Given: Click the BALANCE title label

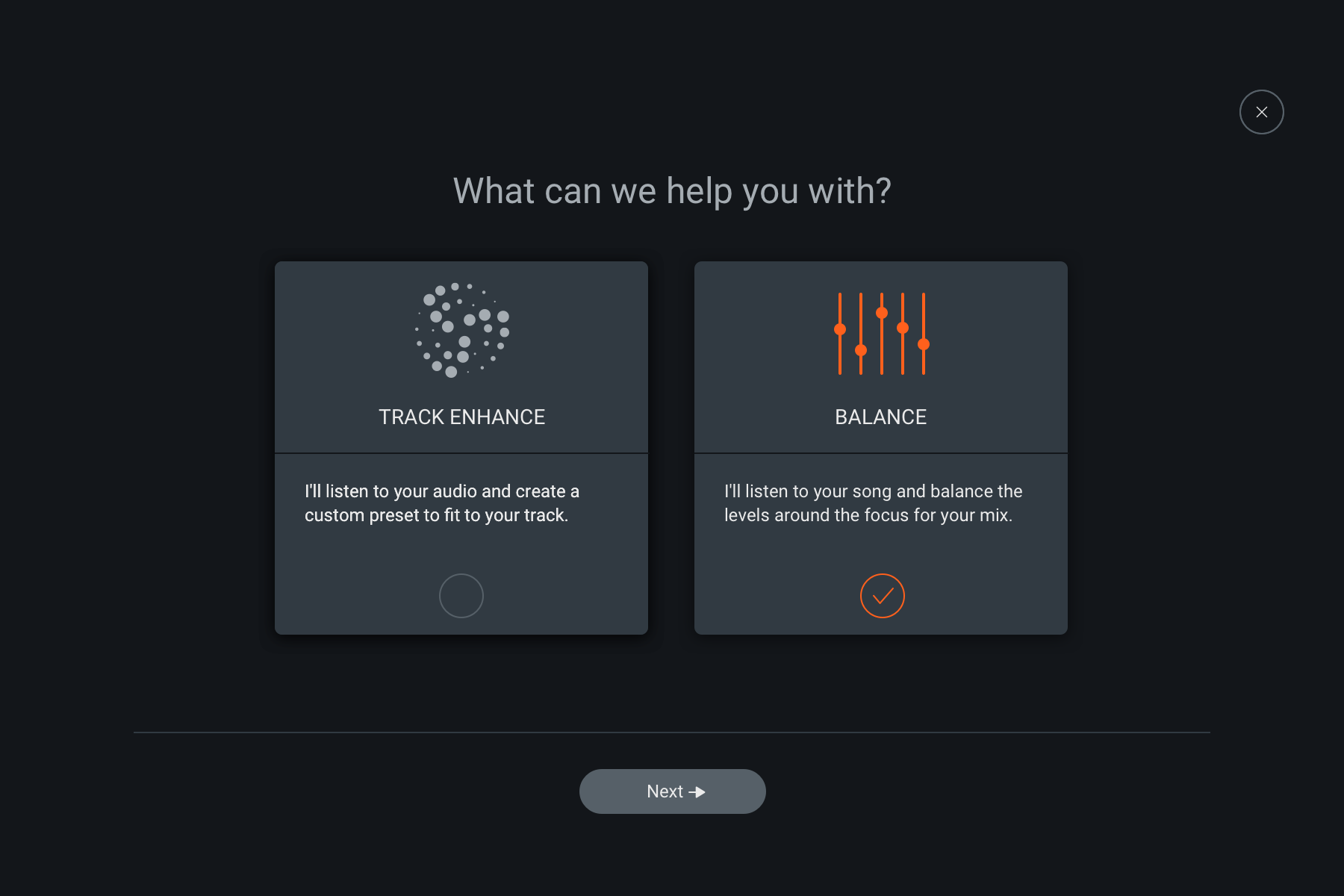Looking at the screenshot, I should [x=881, y=417].
